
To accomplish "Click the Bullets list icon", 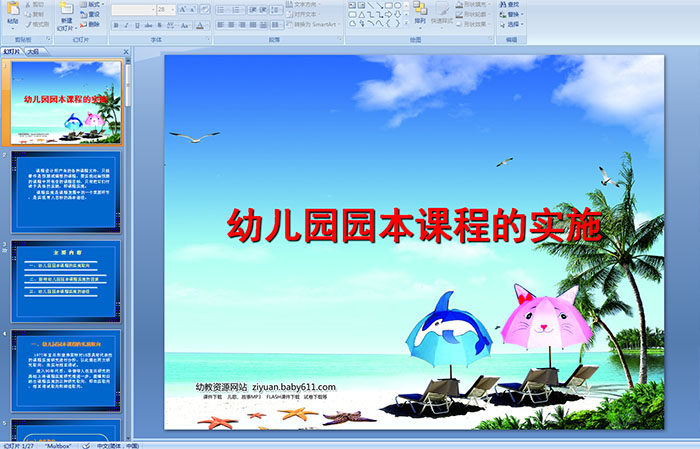I will point(221,10).
